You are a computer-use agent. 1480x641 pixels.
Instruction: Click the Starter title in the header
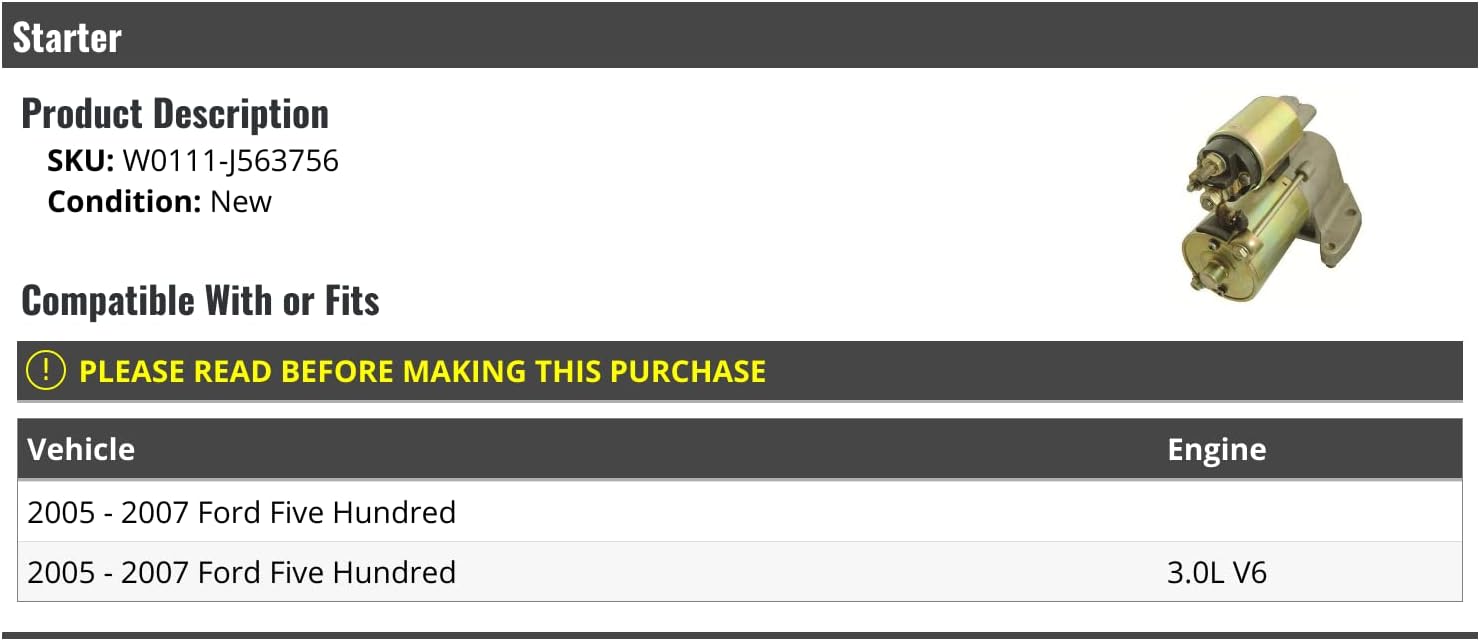tap(67, 38)
